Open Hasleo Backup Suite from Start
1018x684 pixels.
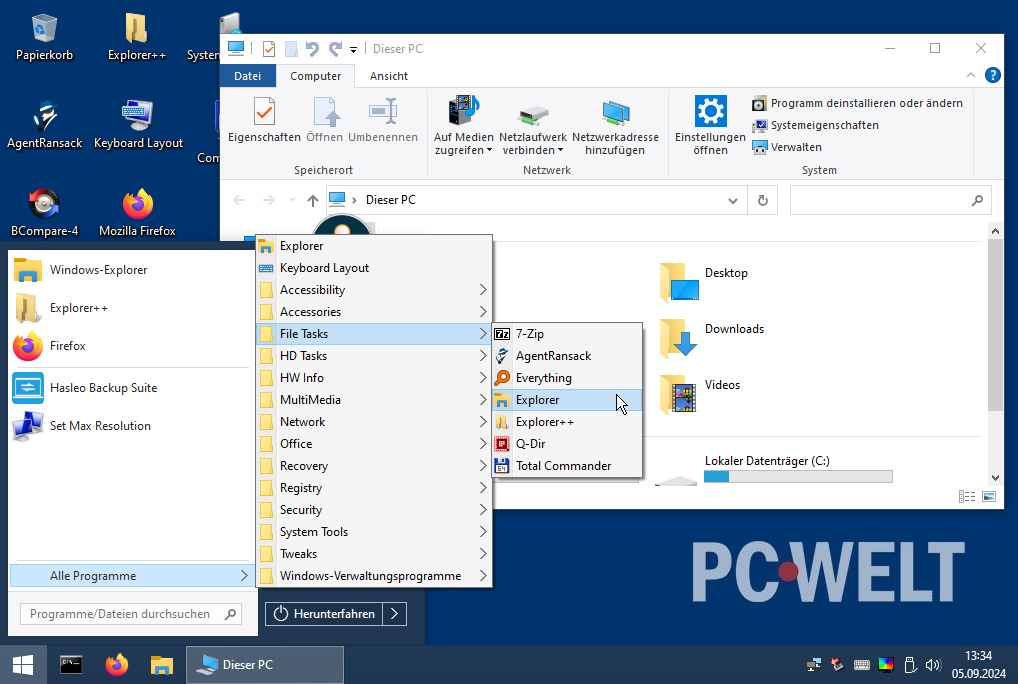pos(130,388)
